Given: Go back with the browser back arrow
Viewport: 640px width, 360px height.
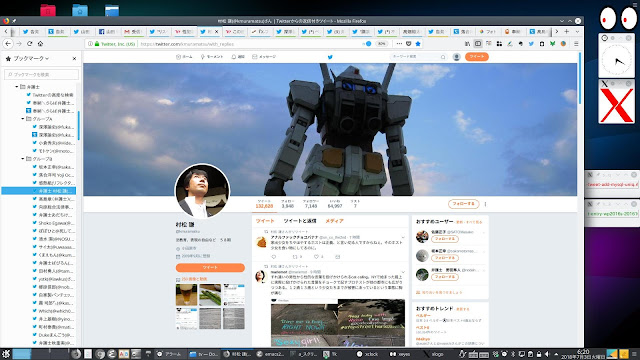Looking at the screenshot, I should coord(8,44).
